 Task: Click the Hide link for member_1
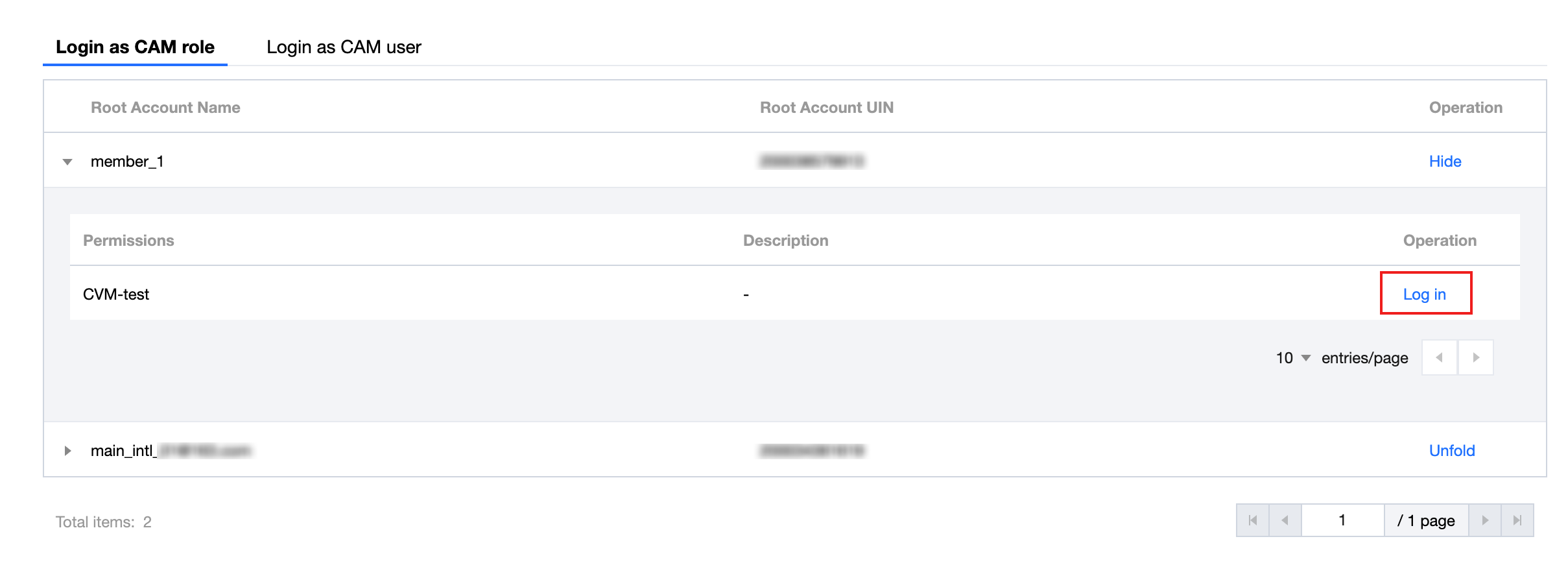pyautogui.click(x=1445, y=162)
